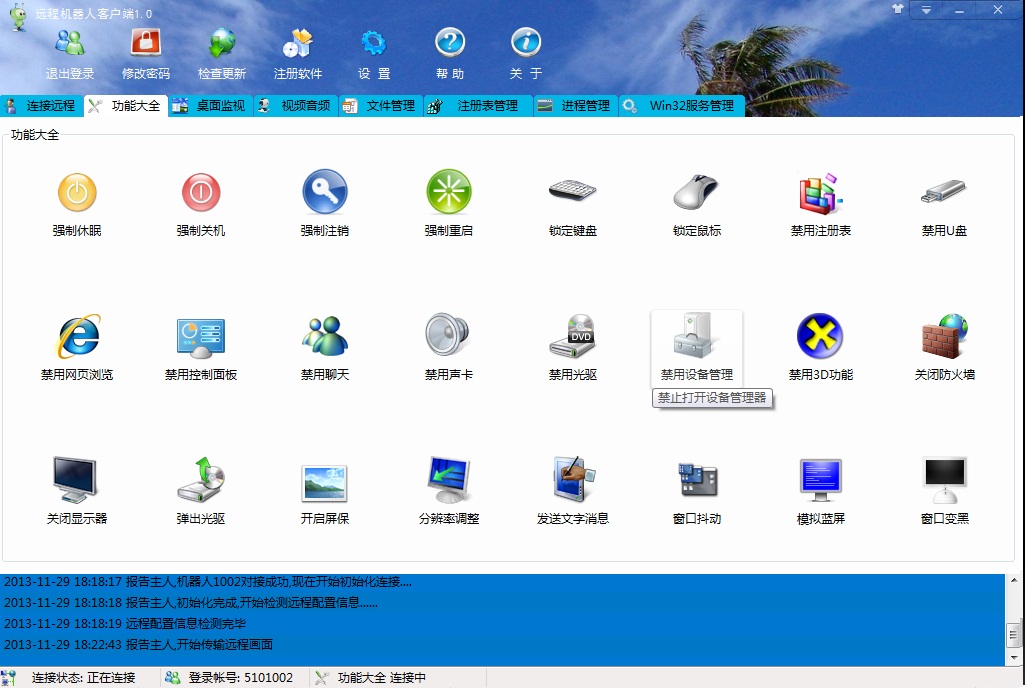The width and height of the screenshot is (1025, 688).
Task: Click the 模拟蓝屏 blue screen icon
Action: click(x=821, y=480)
